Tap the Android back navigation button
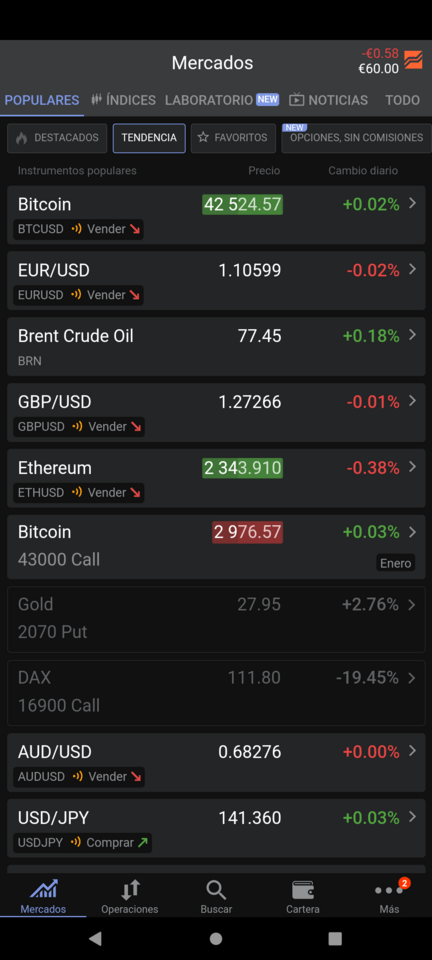This screenshot has height=960, width=432. click(95, 939)
